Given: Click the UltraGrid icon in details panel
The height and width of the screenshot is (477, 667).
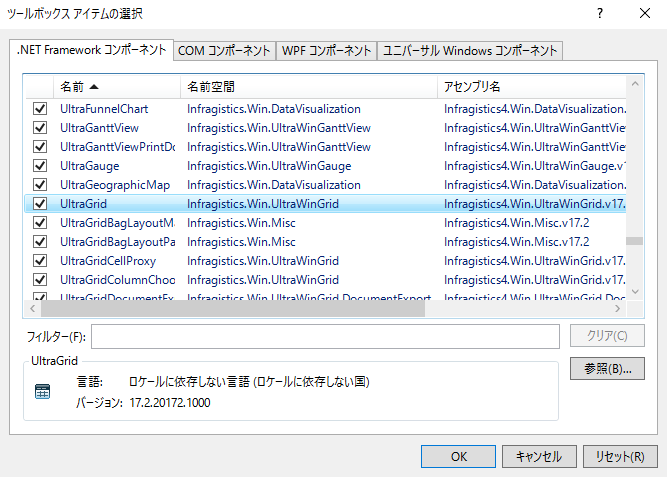Looking at the screenshot, I should (42, 392).
